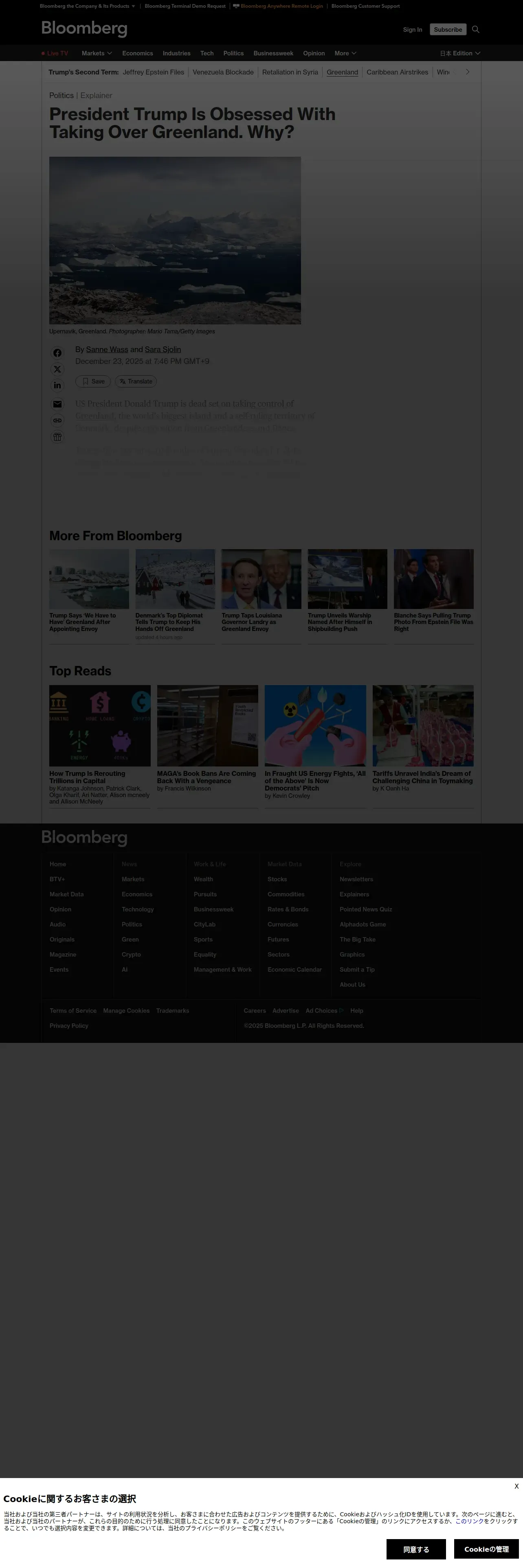Click Bloomberg Customer Support link

tap(365, 6)
